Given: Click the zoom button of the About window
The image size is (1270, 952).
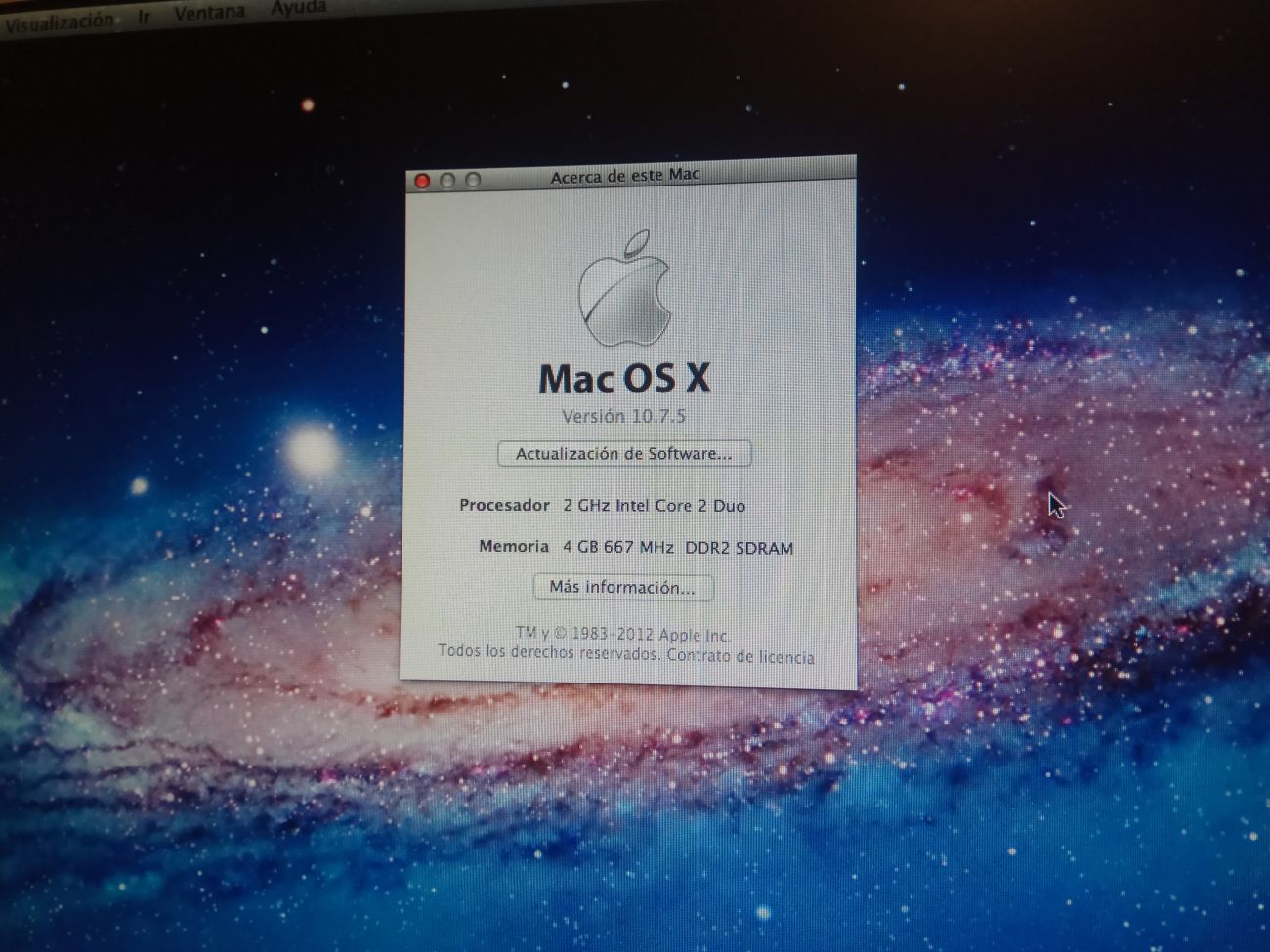Looking at the screenshot, I should (473, 180).
